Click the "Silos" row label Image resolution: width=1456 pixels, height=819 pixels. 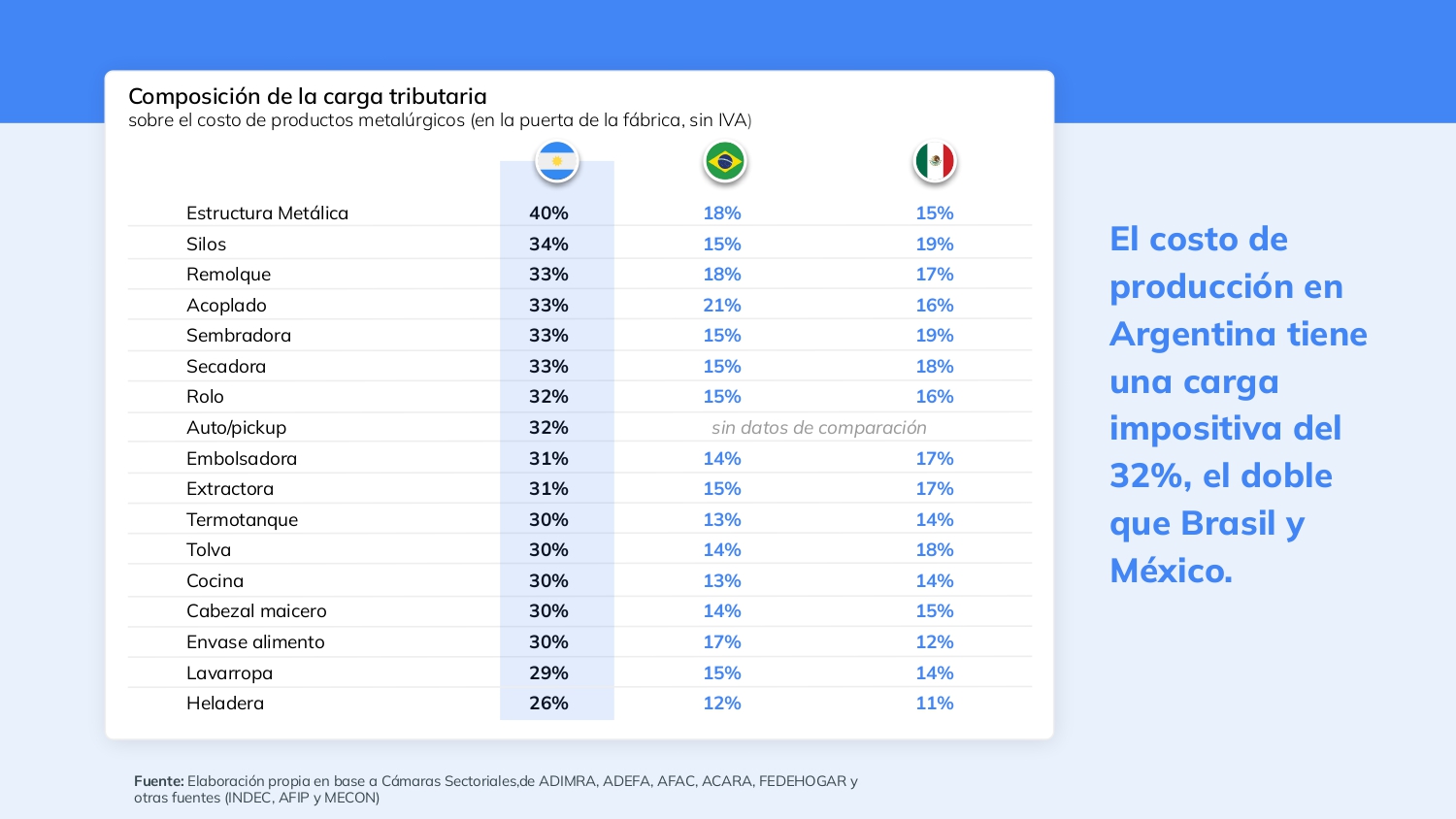pyautogui.click(x=206, y=245)
